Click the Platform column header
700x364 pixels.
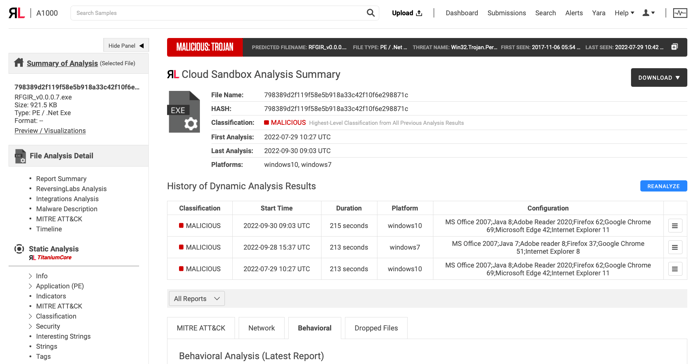point(405,208)
